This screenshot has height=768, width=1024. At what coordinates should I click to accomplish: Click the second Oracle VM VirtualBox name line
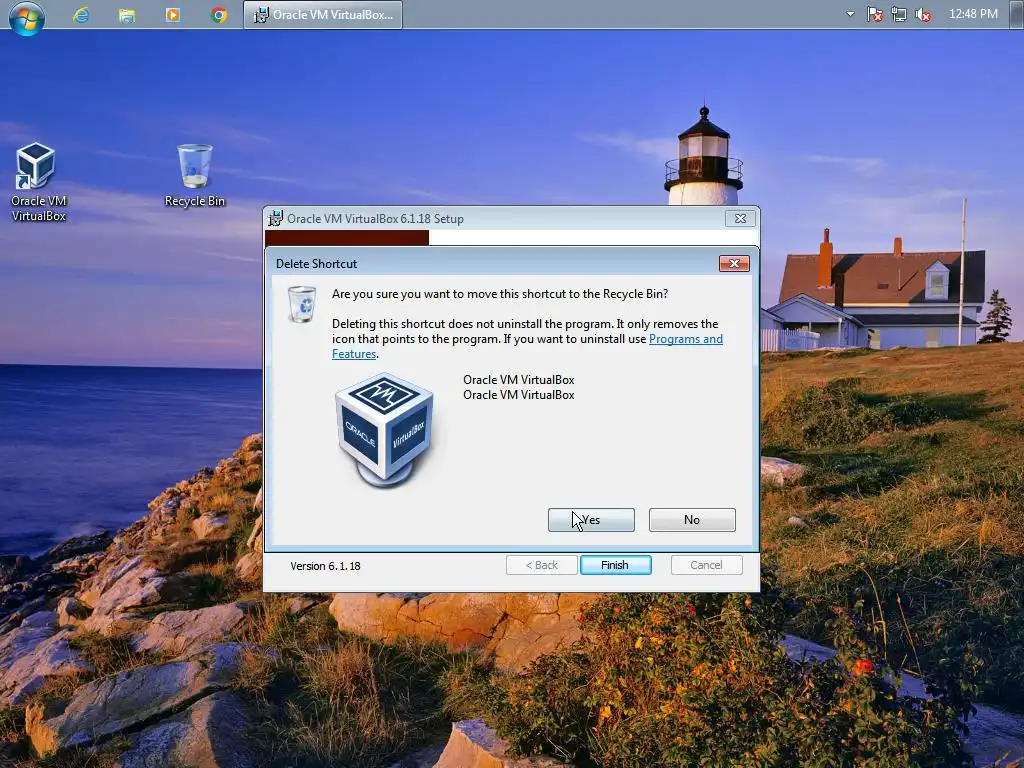519,395
